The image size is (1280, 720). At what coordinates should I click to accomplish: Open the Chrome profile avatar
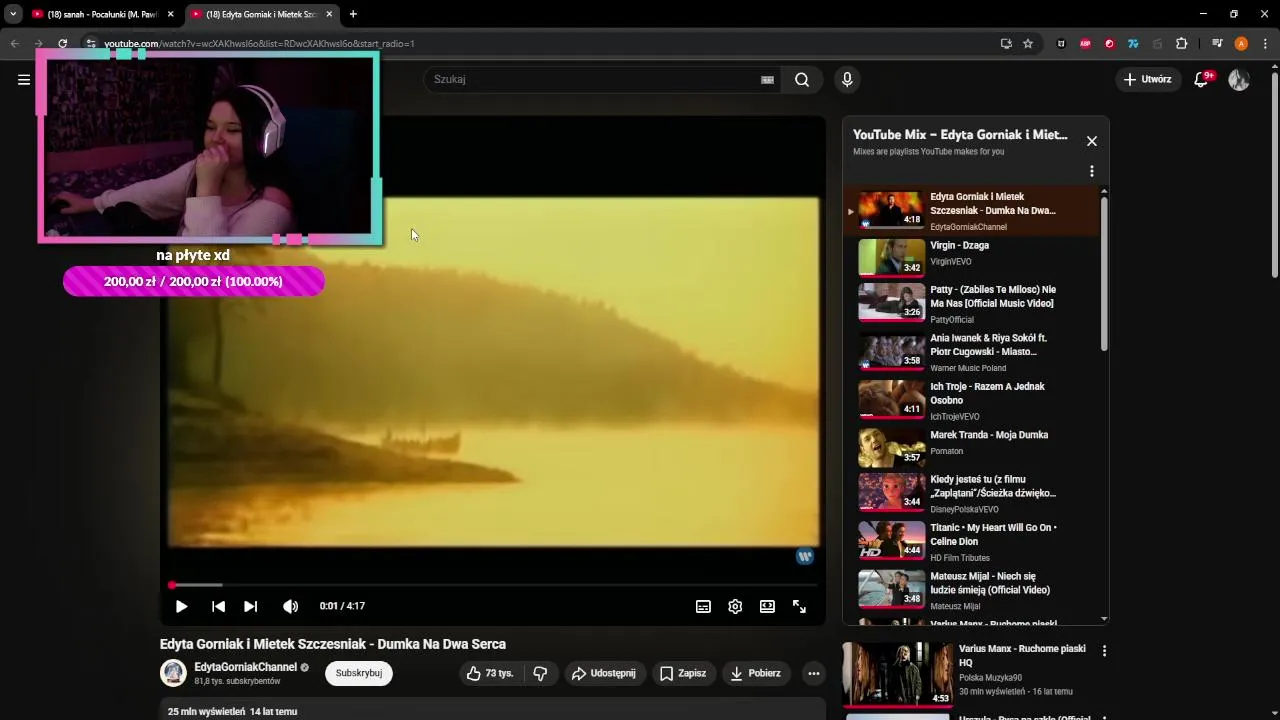(x=1241, y=44)
